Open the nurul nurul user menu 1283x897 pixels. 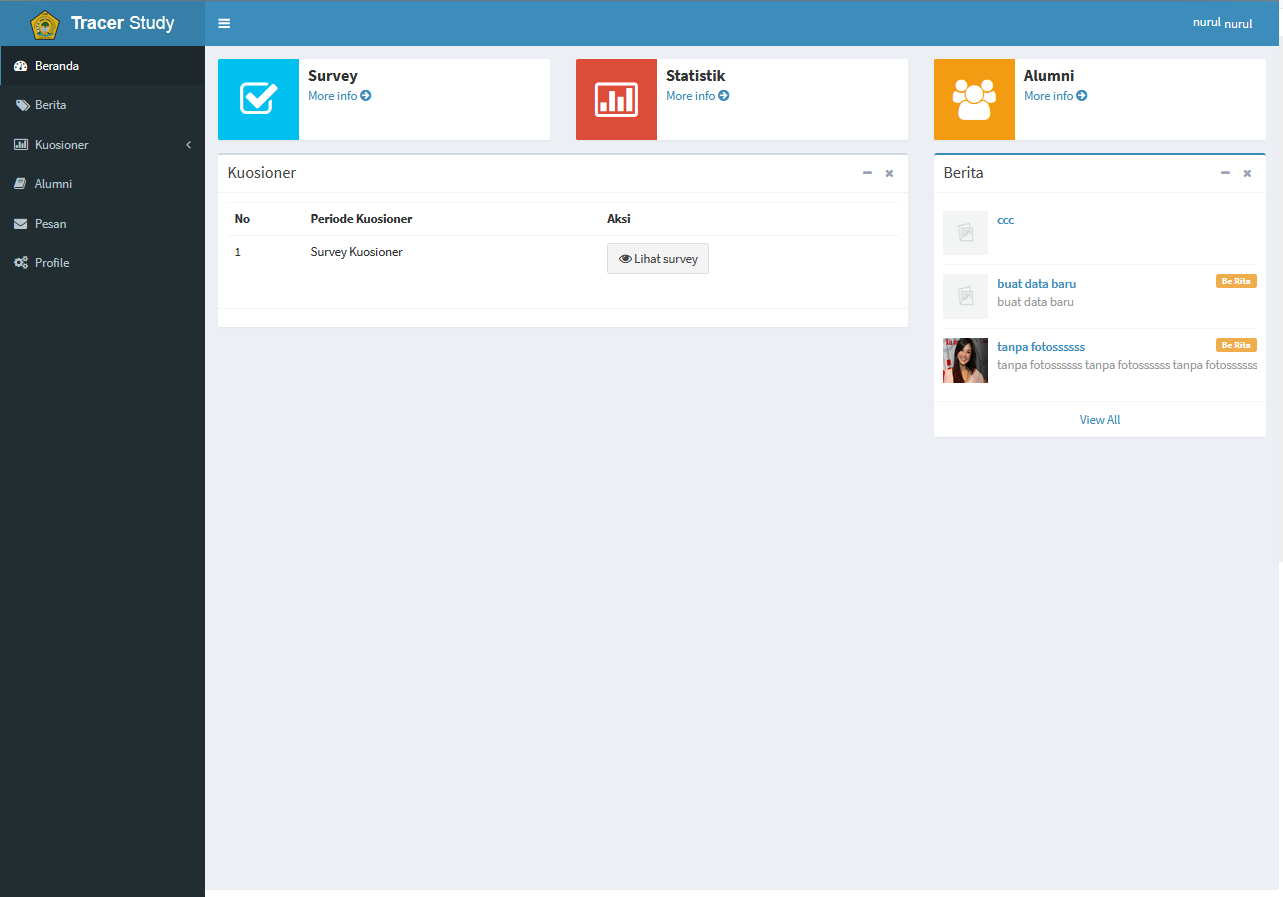[x=1222, y=23]
